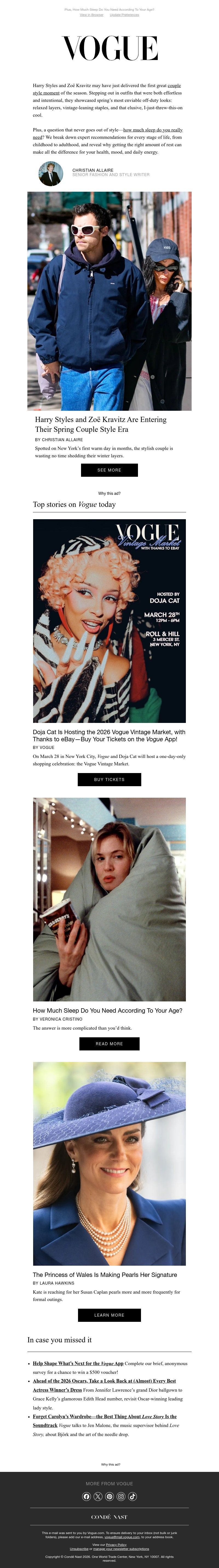Click the BUY TICKETS button
The image size is (219, 1568).
109,779
